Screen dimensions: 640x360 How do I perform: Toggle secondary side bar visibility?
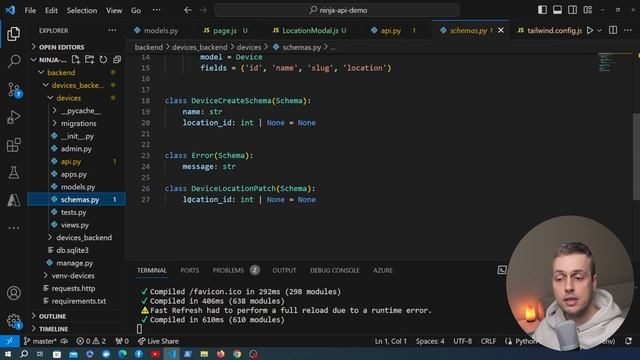click(x=572, y=10)
